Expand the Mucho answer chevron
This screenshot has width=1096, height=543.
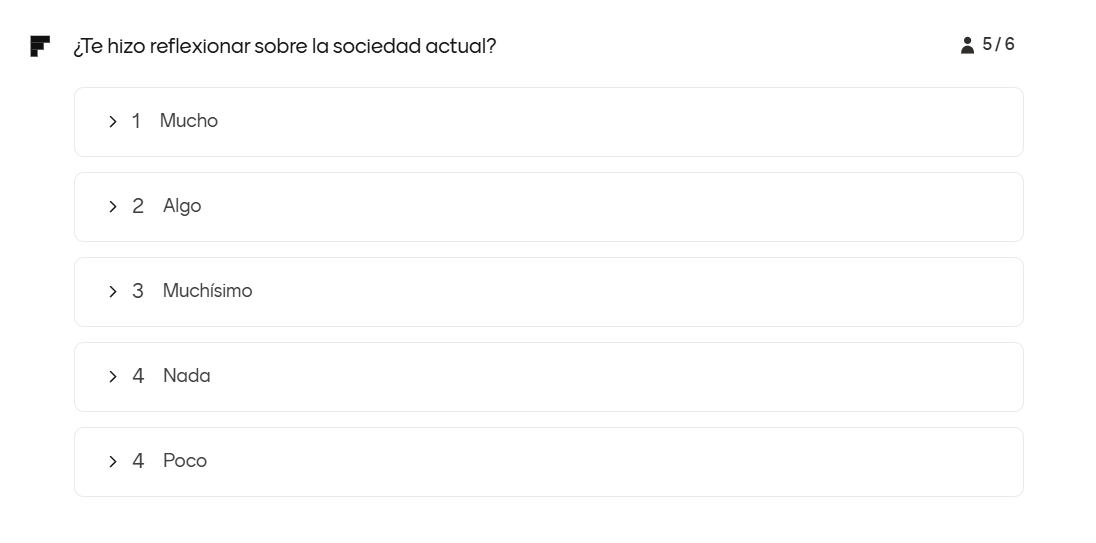click(x=113, y=122)
